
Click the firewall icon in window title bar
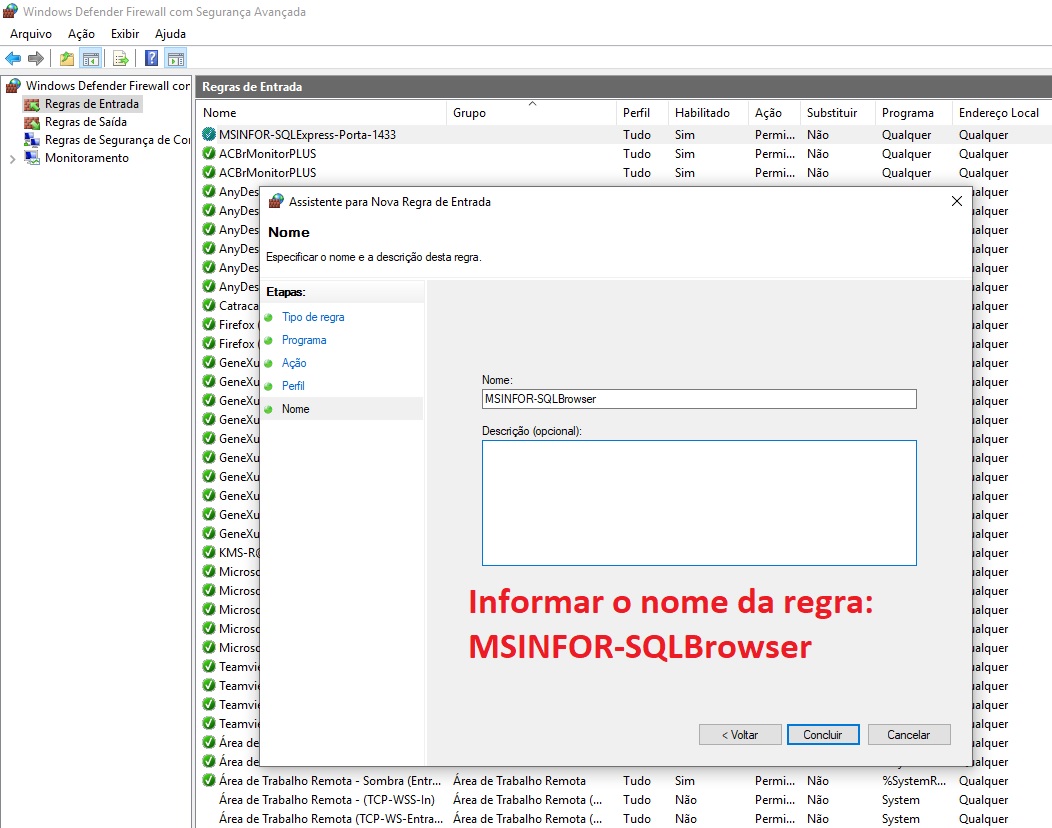(x=10, y=11)
